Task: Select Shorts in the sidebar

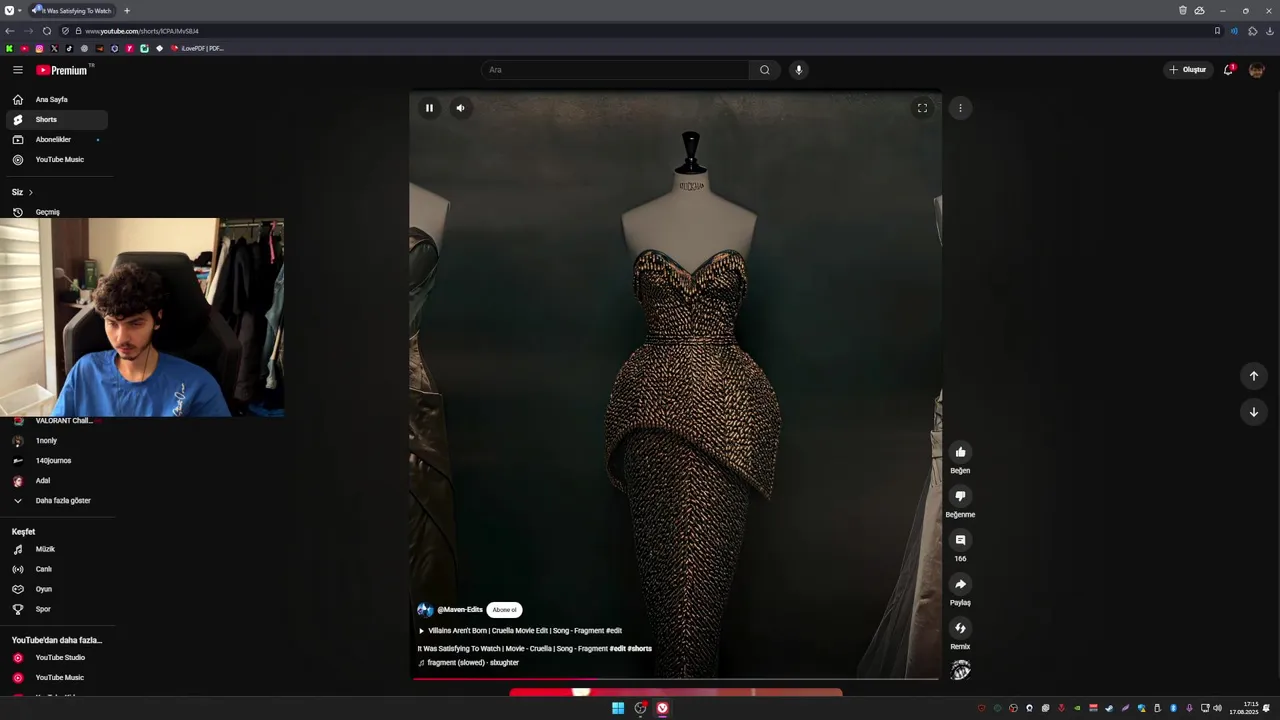Action: (57, 120)
